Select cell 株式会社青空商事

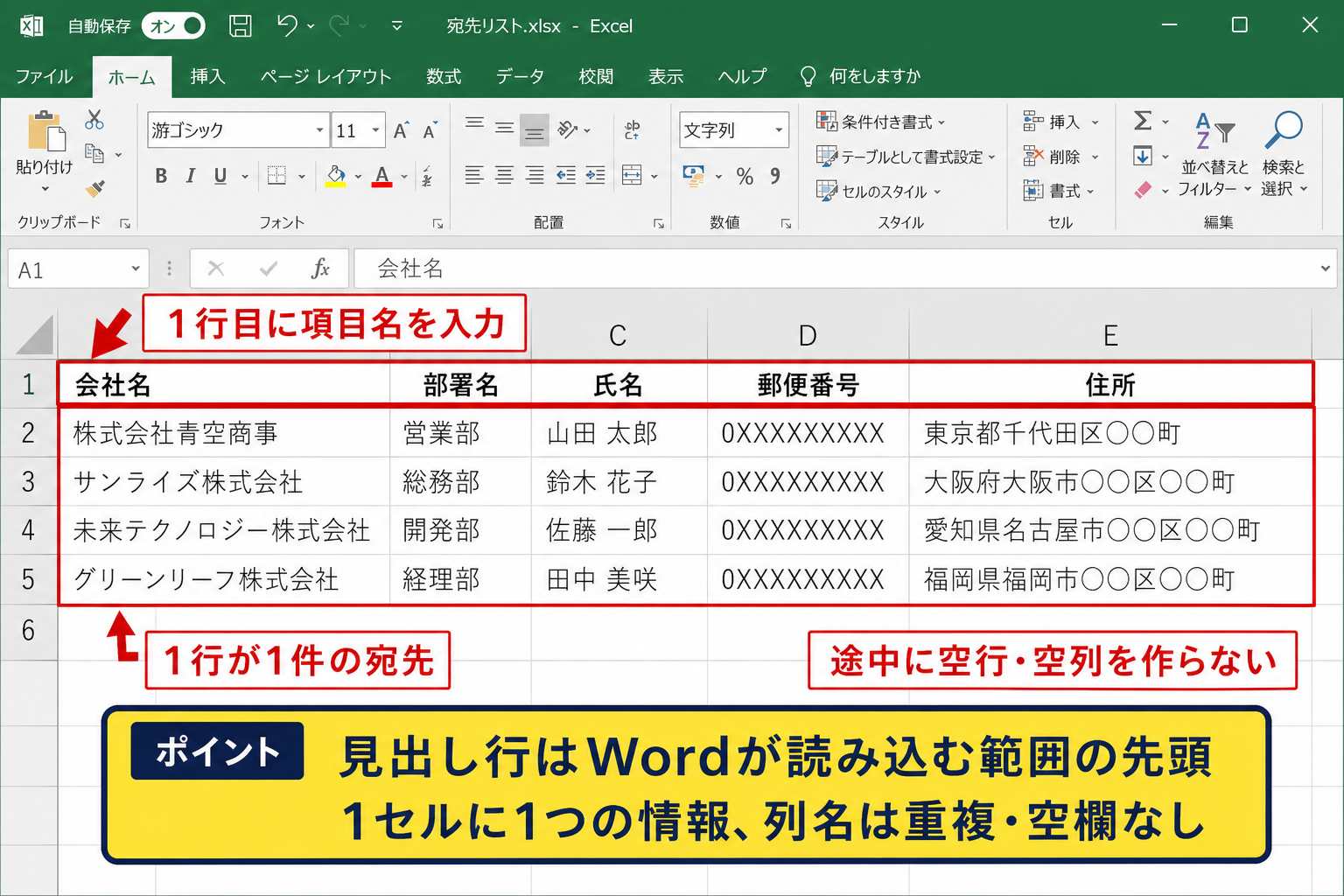224,433
